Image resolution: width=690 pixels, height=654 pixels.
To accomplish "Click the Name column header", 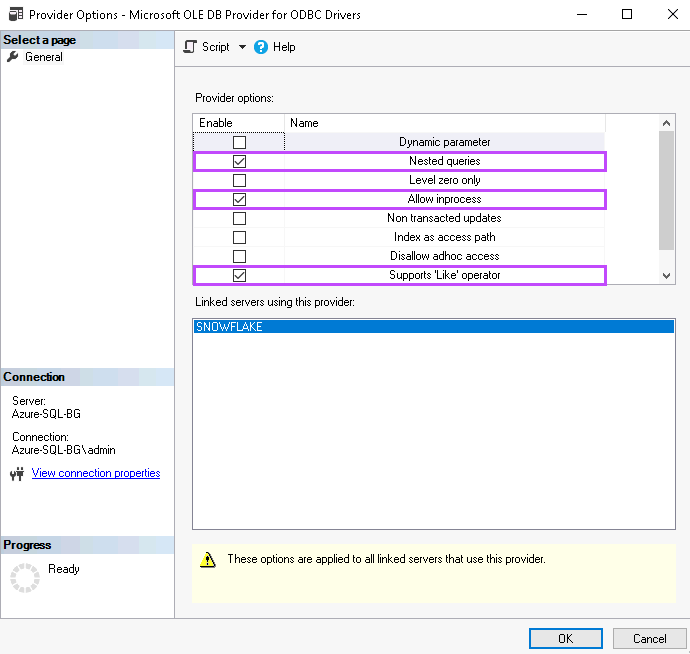I will pyautogui.click(x=445, y=123).
